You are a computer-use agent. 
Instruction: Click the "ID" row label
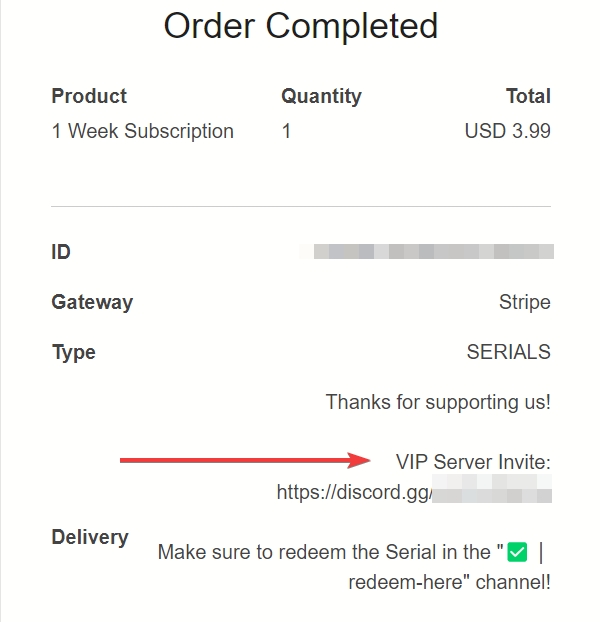pyautogui.click(x=61, y=252)
